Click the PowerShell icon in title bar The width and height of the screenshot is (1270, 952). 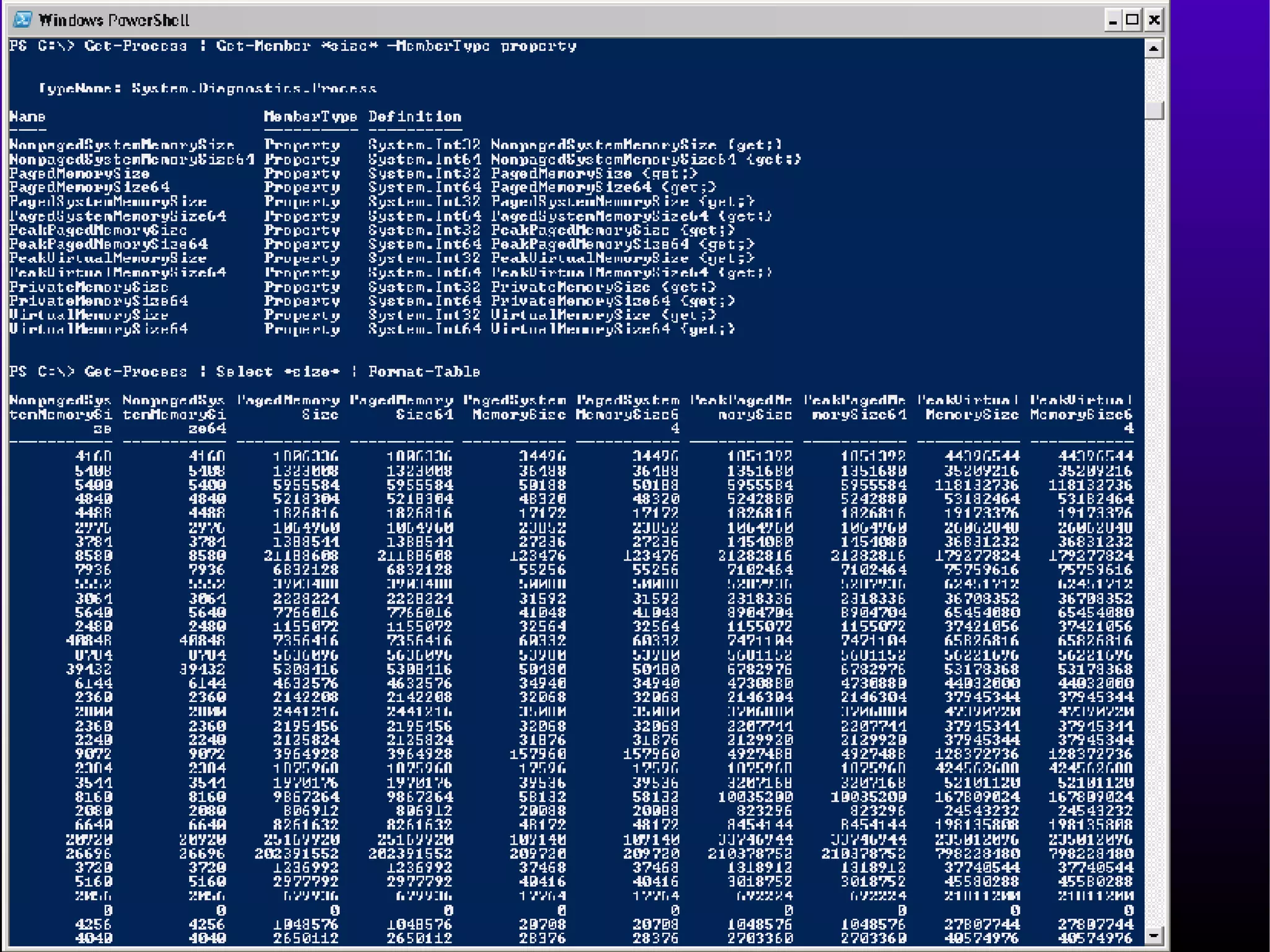pos(23,20)
